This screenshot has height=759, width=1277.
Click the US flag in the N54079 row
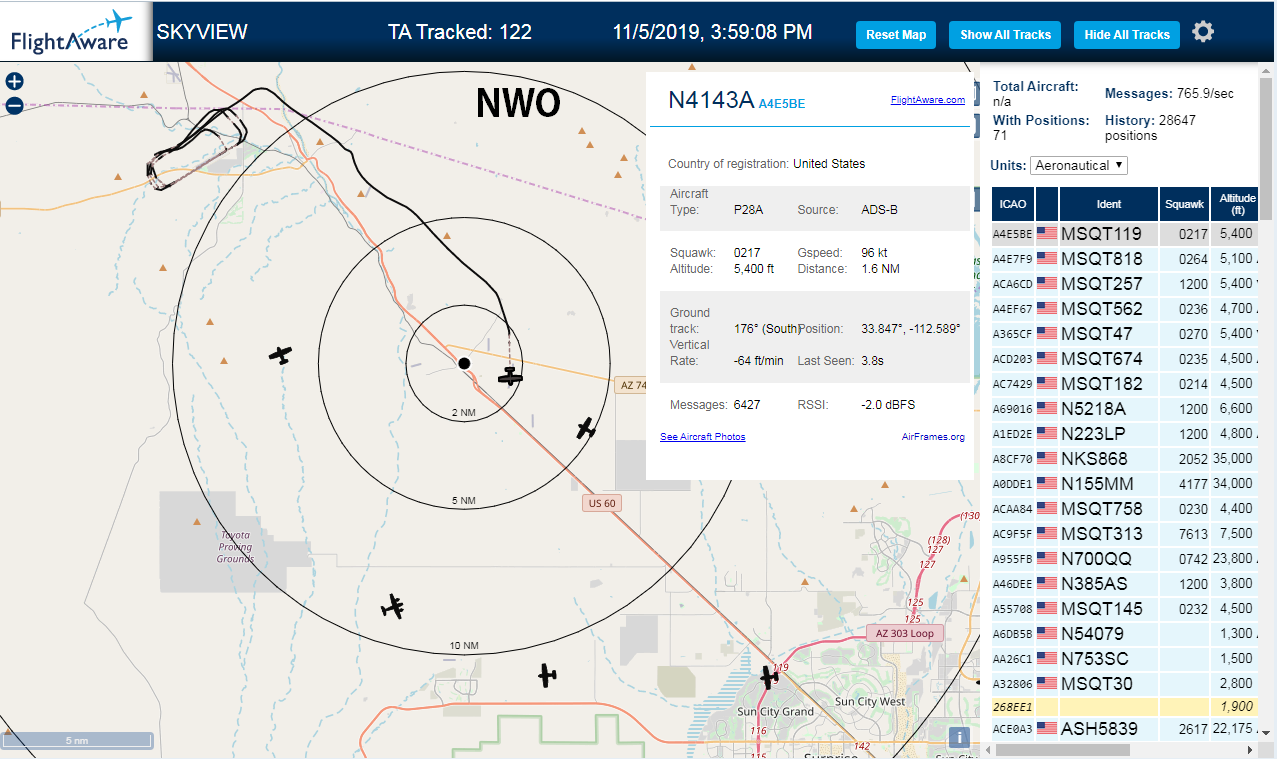pyautogui.click(x=1047, y=634)
